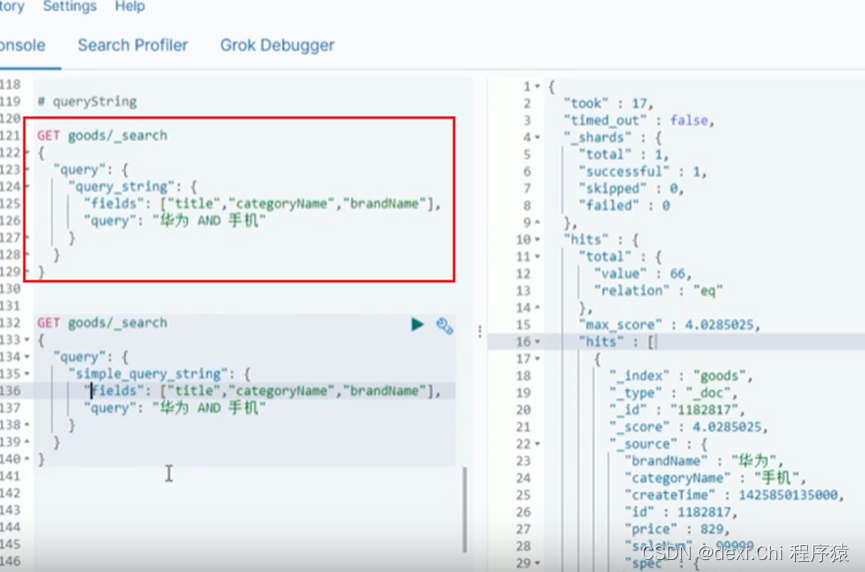The width and height of the screenshot is (865, 572).
Task: Click the "_type" : "_doc" line
Action: pos(673,393)
